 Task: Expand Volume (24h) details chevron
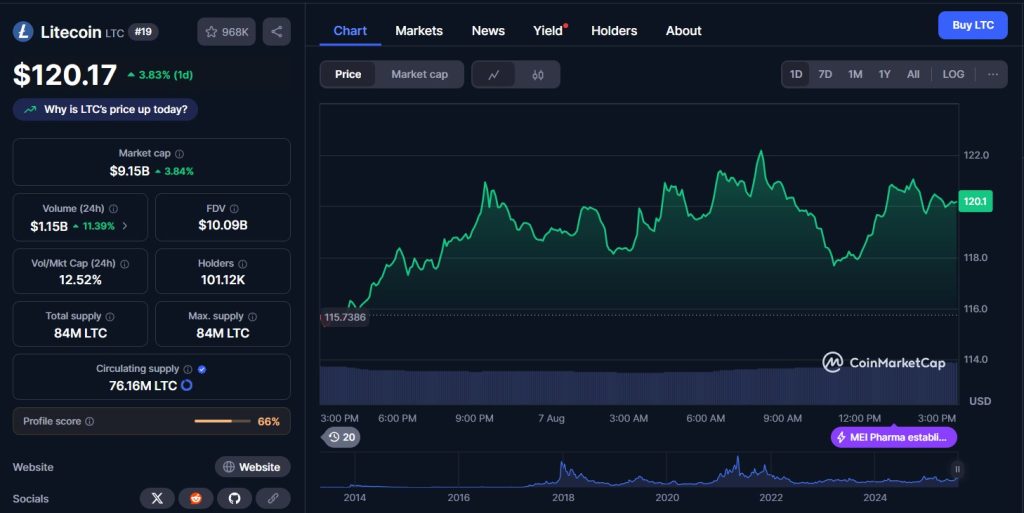pyautogui.click(x=125, y=226)
